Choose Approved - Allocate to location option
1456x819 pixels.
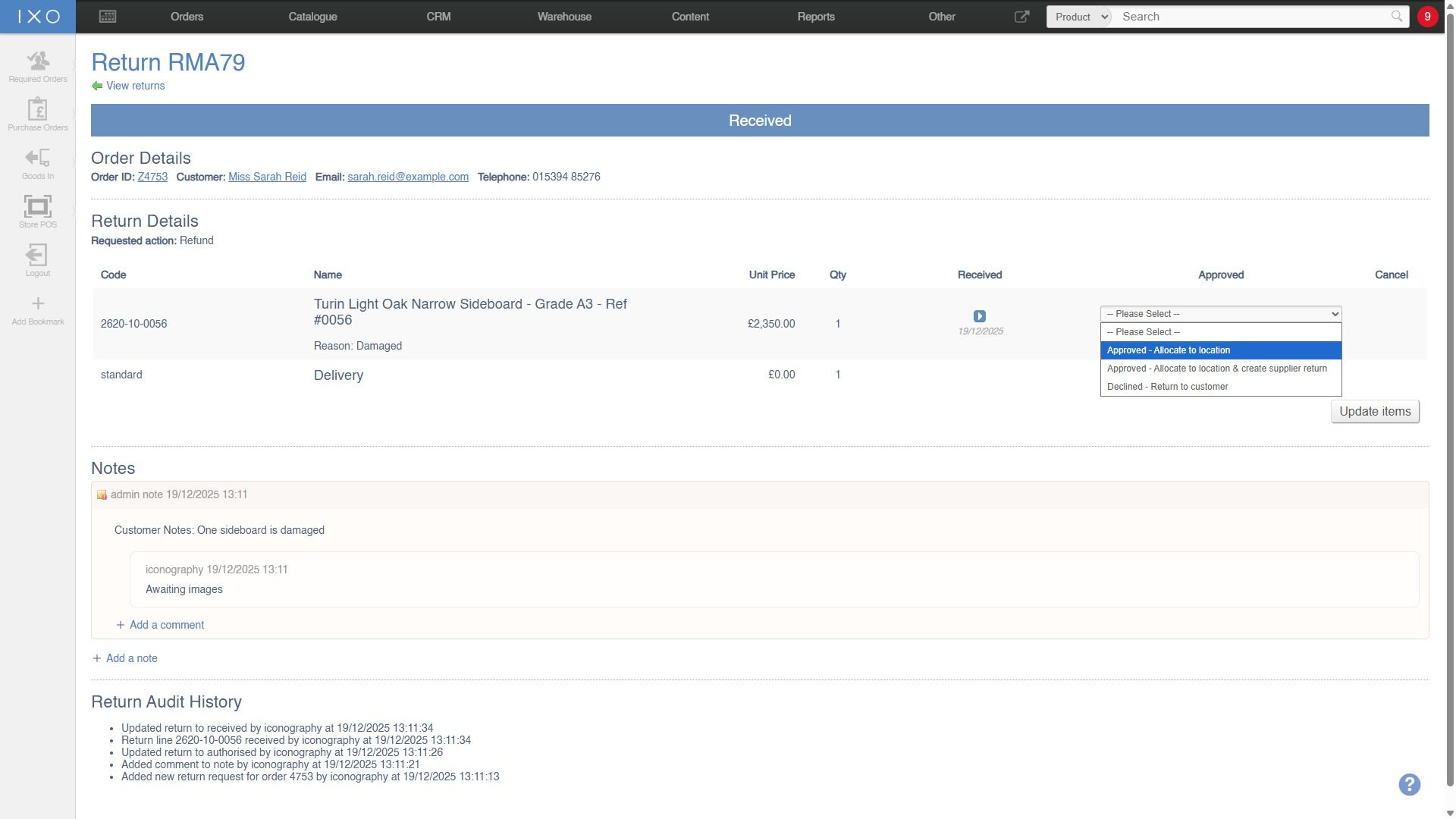point(1220,350)
